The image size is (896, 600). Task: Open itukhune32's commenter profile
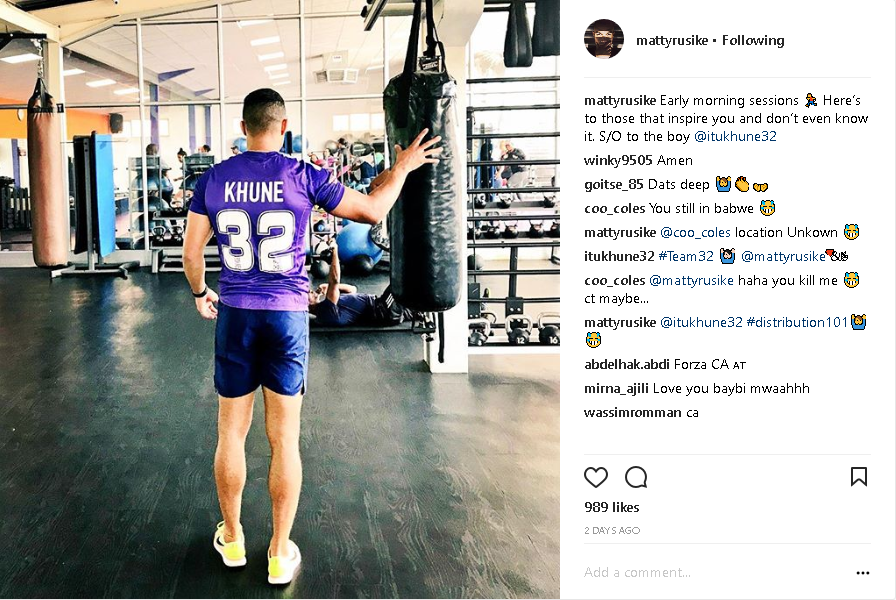[x=619, y=257]
